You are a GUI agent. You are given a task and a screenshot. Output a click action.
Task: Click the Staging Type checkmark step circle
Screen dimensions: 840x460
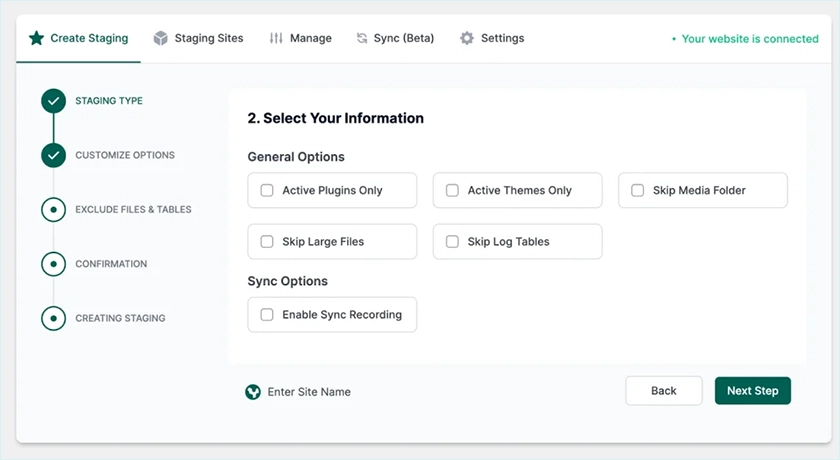[x=53, y=101]
